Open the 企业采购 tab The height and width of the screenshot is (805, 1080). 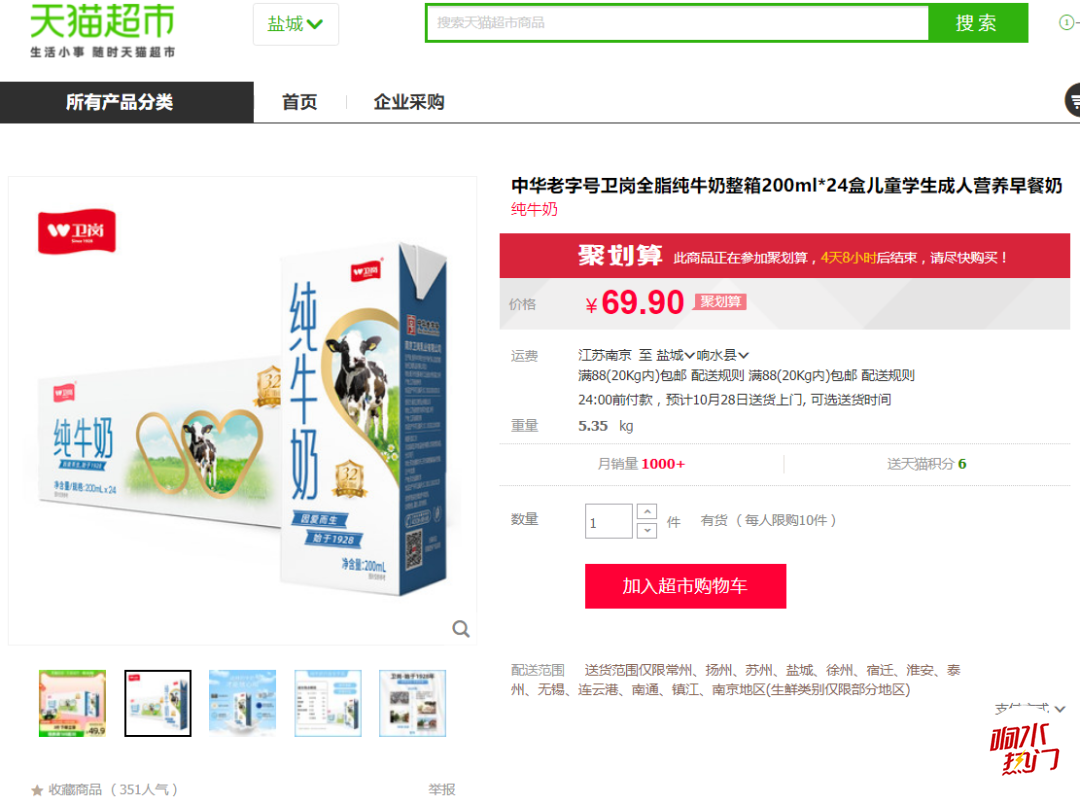pos(408,103)
